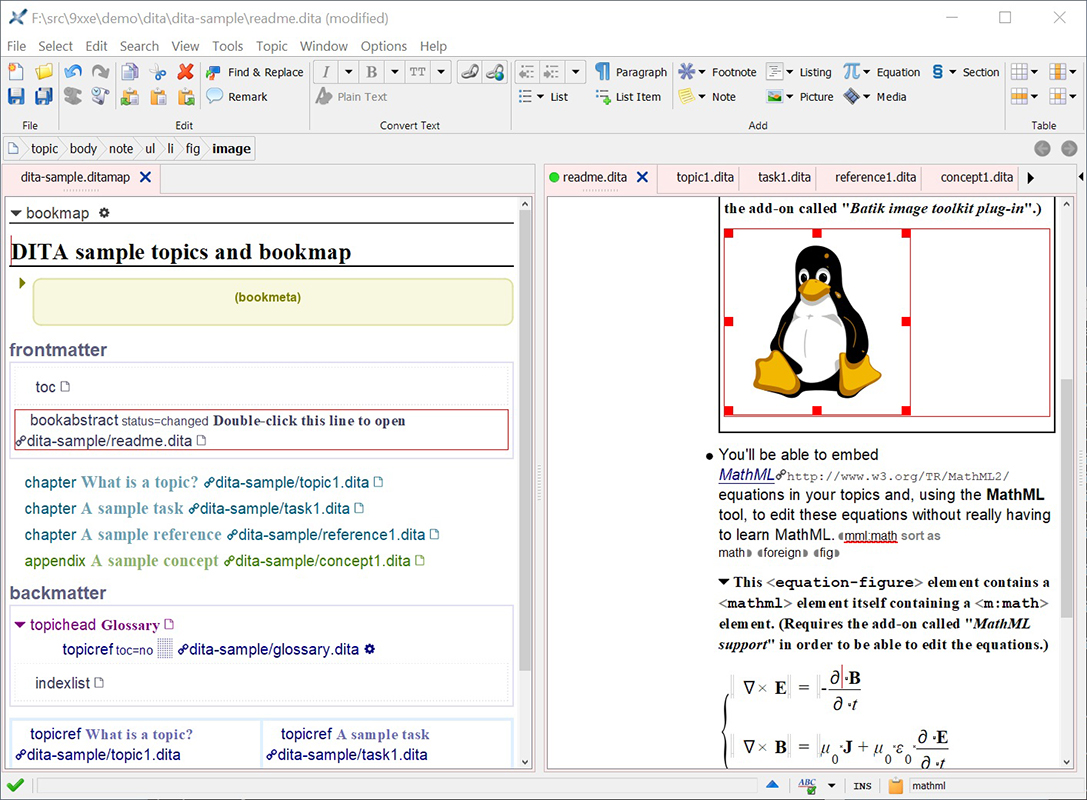Toggle italic text formatting
Image resolution: width=1087 pixels, height=800 pixels.
point(326,72)
